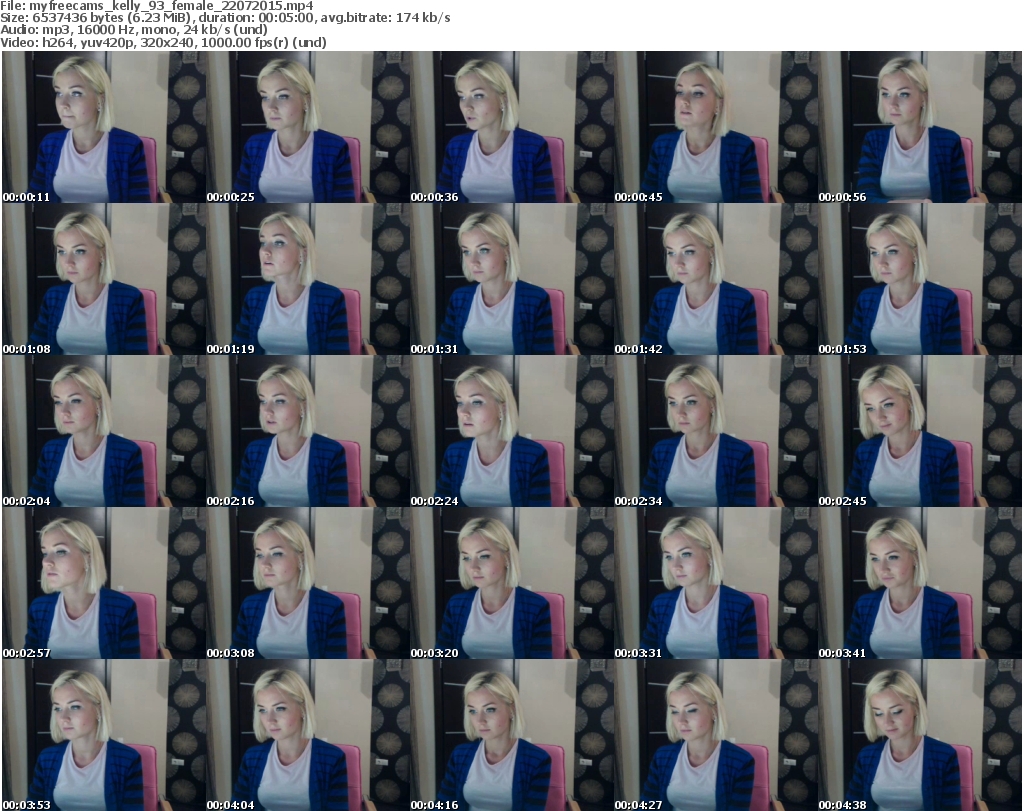Open the frame stamped 00:01:08
This screenshot has width=1024, height=811.
click(x=104, y=279)
